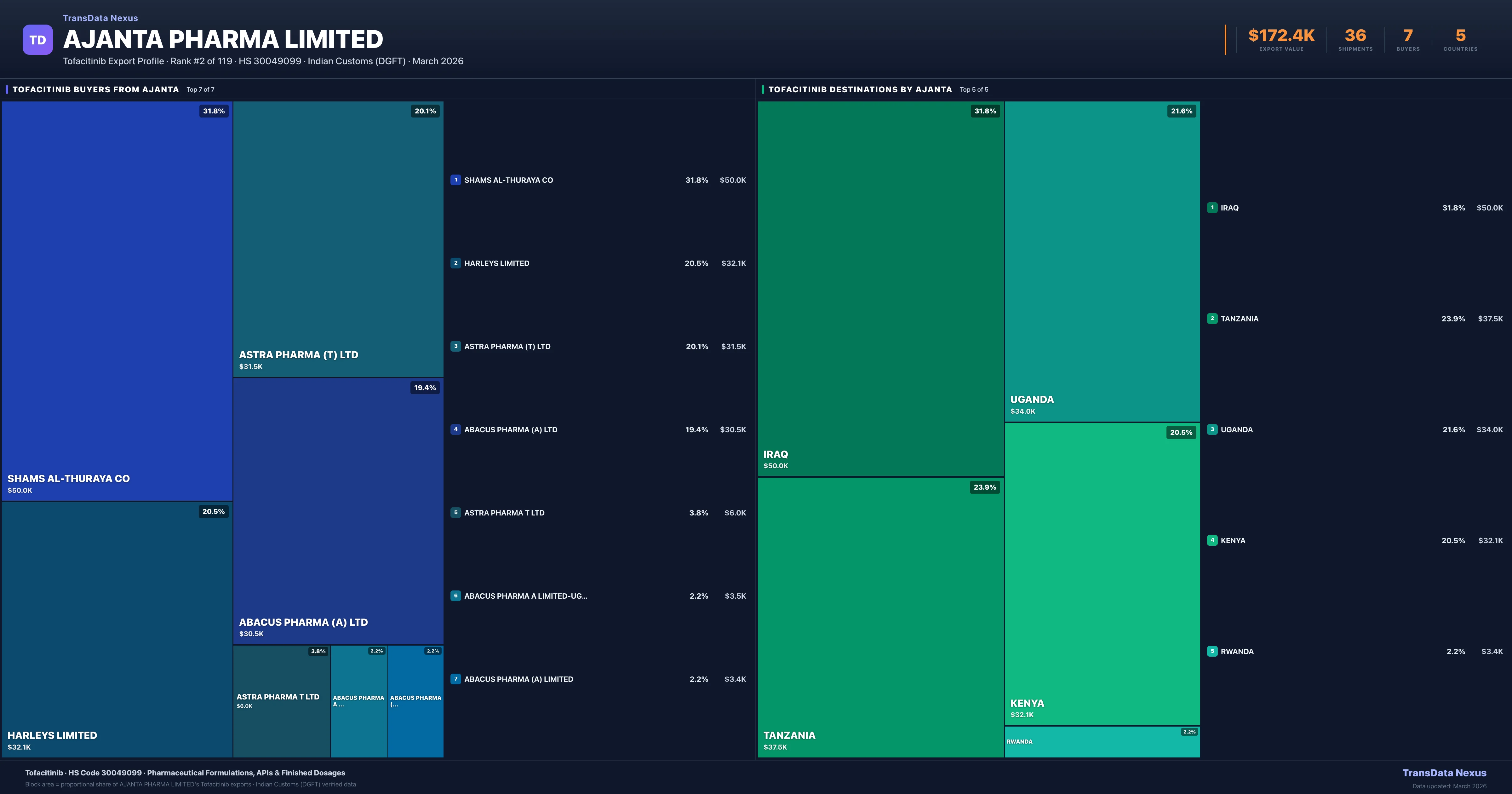Click the Tofacitinib Destinations By Ajanta heading
Screen dimensions: 1512x794
(860, 89)
